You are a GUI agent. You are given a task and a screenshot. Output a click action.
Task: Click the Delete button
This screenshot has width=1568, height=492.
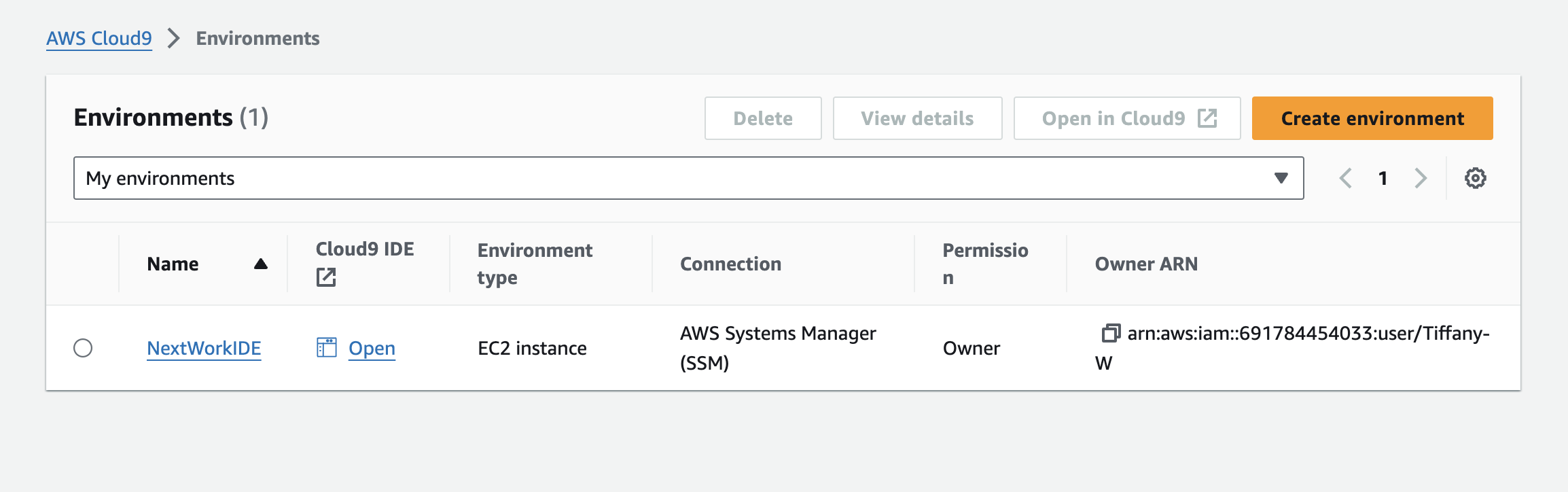762,118
